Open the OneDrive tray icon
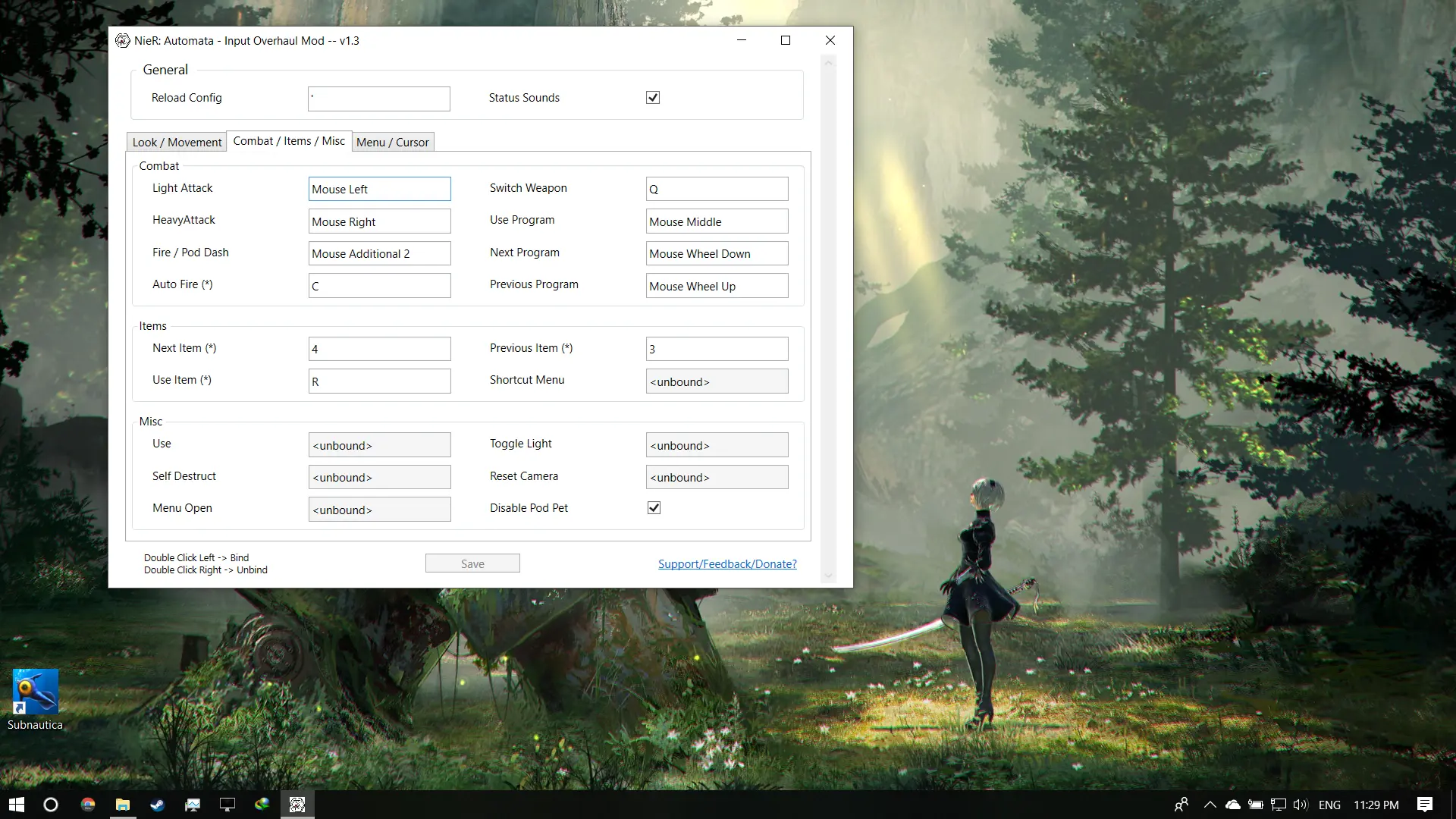 point(1233,805)
